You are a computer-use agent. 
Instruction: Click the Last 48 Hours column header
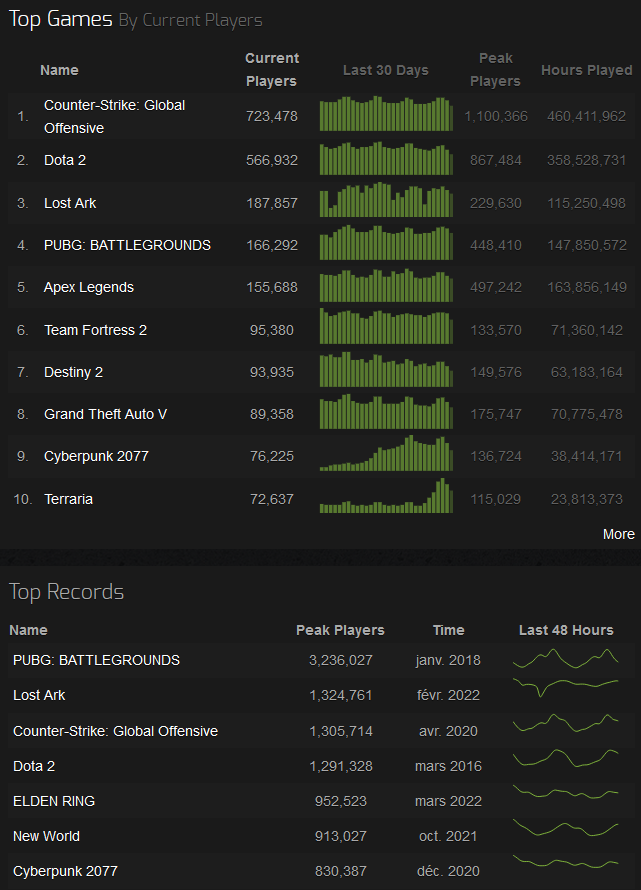566,630
